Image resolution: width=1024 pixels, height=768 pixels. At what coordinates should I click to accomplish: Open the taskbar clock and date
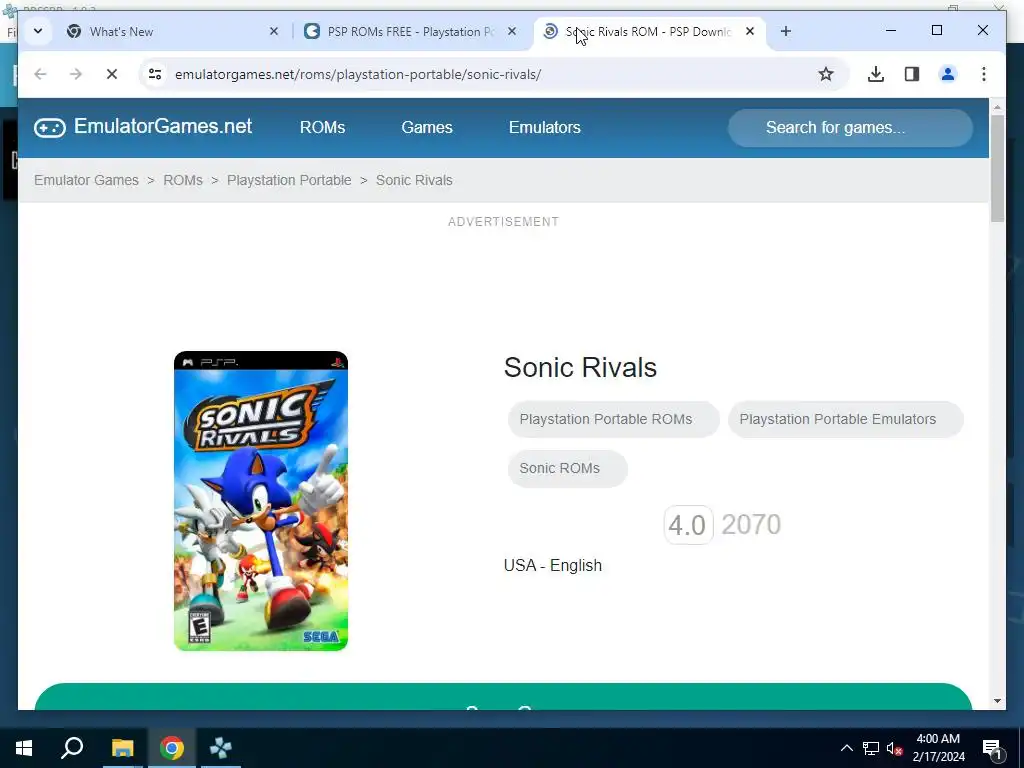tap(938, 748)
